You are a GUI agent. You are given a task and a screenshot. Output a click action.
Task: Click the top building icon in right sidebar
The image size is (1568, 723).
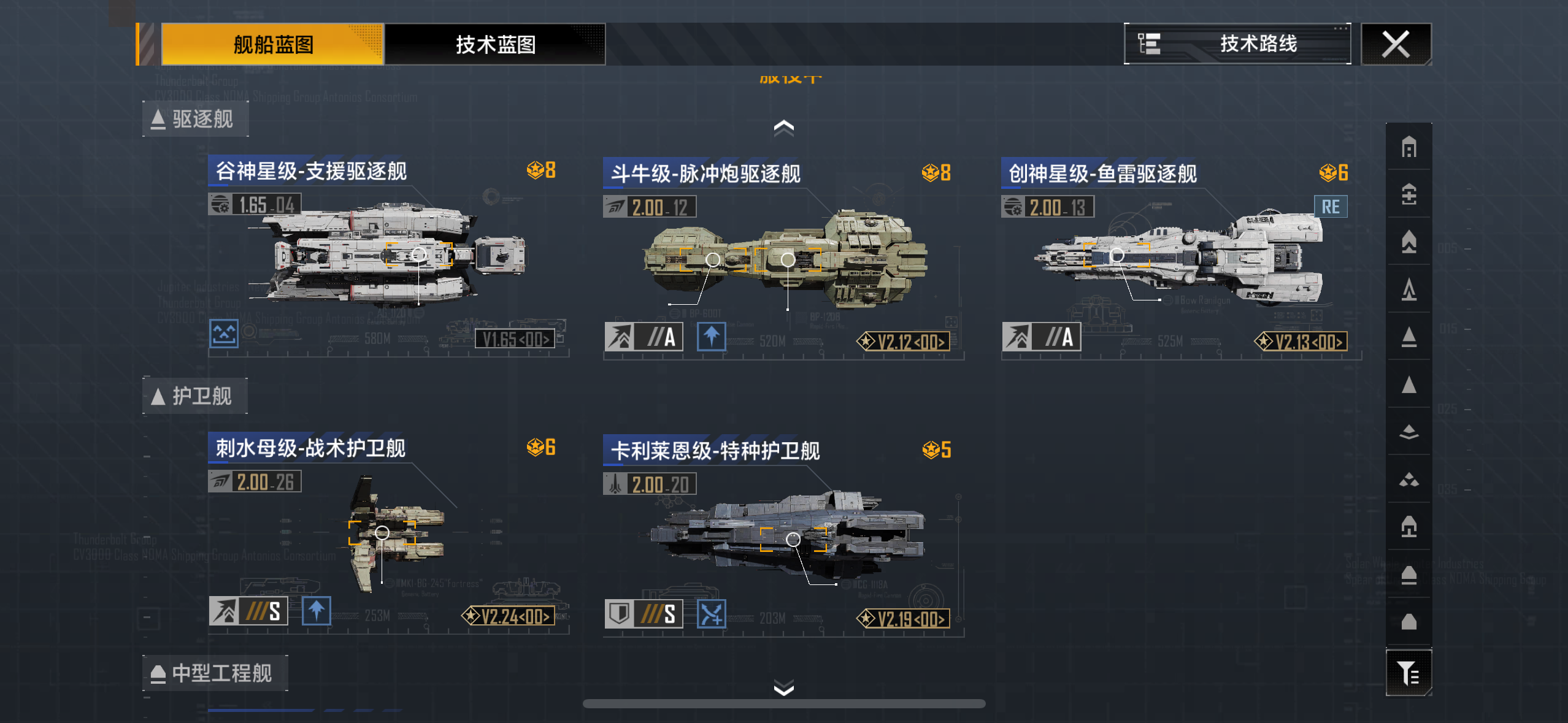tap(1409, 147)
